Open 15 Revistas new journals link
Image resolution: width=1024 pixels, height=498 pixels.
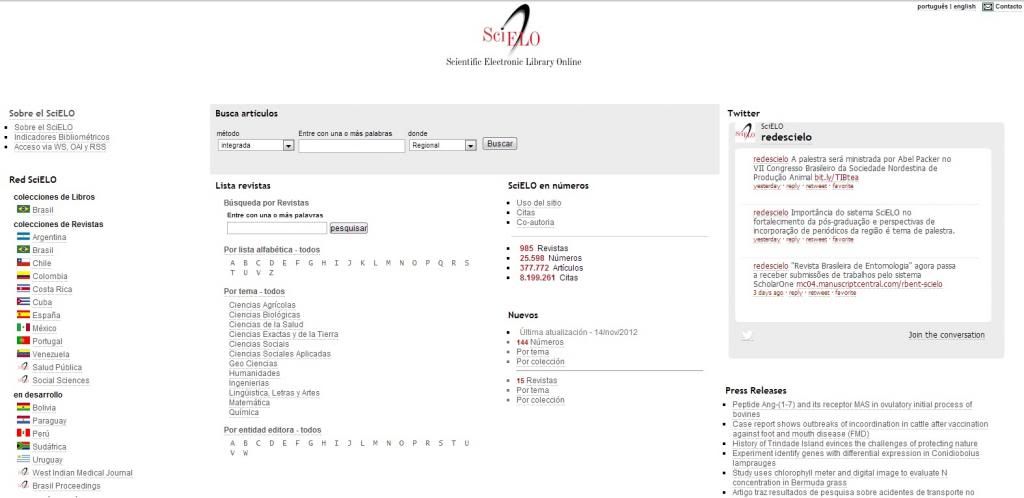[537, 381]
